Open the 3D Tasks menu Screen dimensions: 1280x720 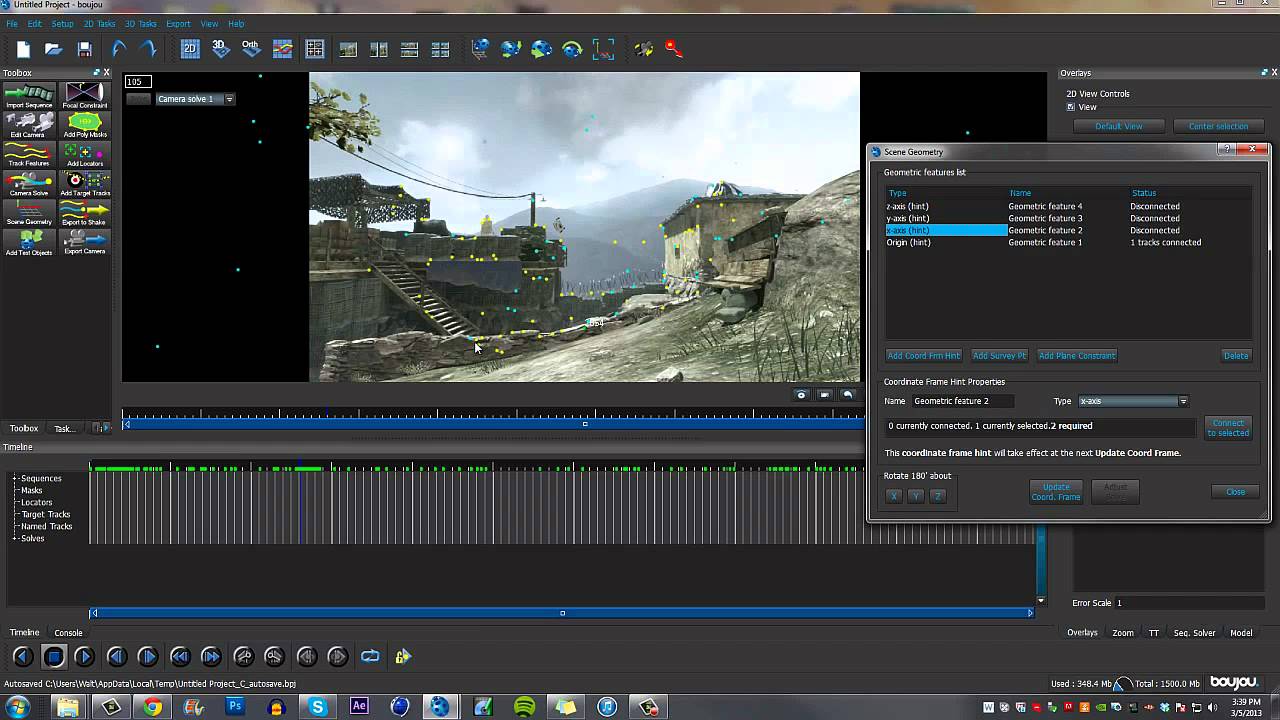(140, 23)
